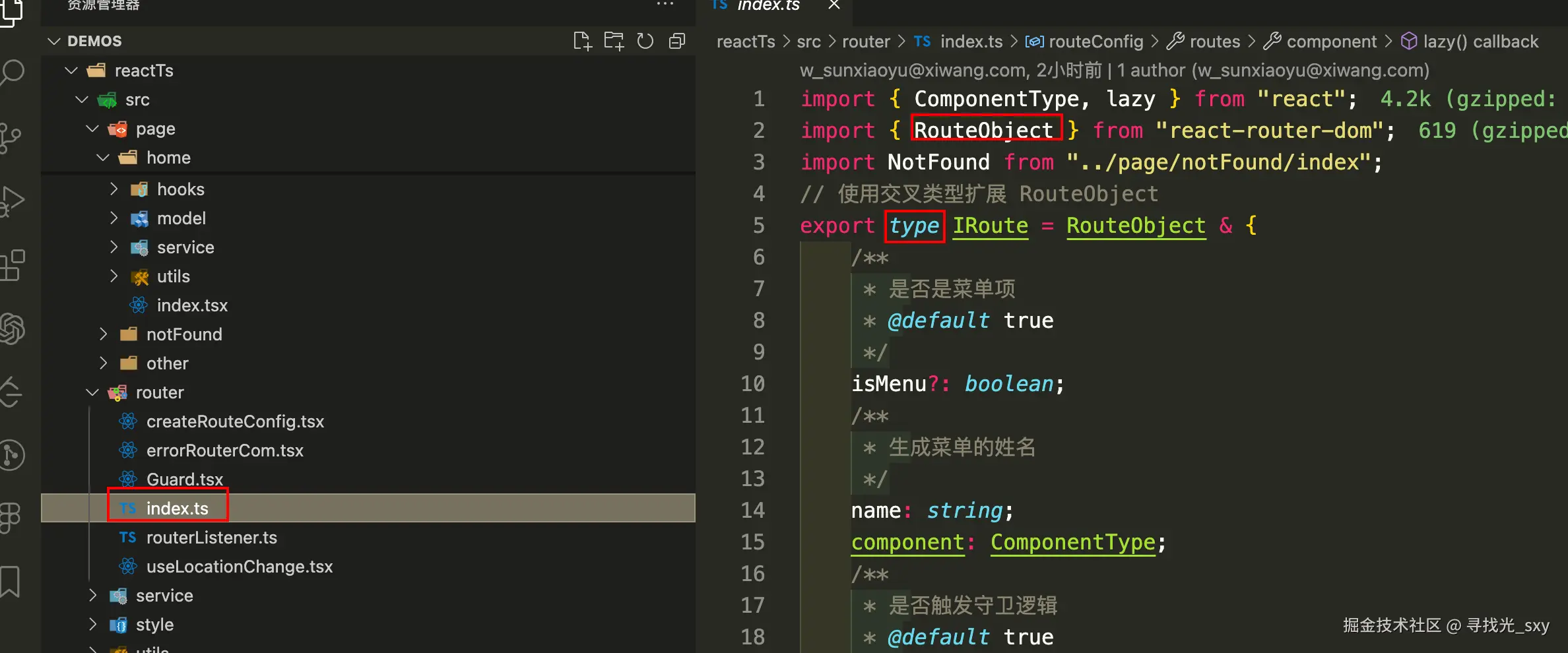This screenshot has width=1568, height=653.
Task: Open explorer more actions menu
Action: tap(665, 5)
